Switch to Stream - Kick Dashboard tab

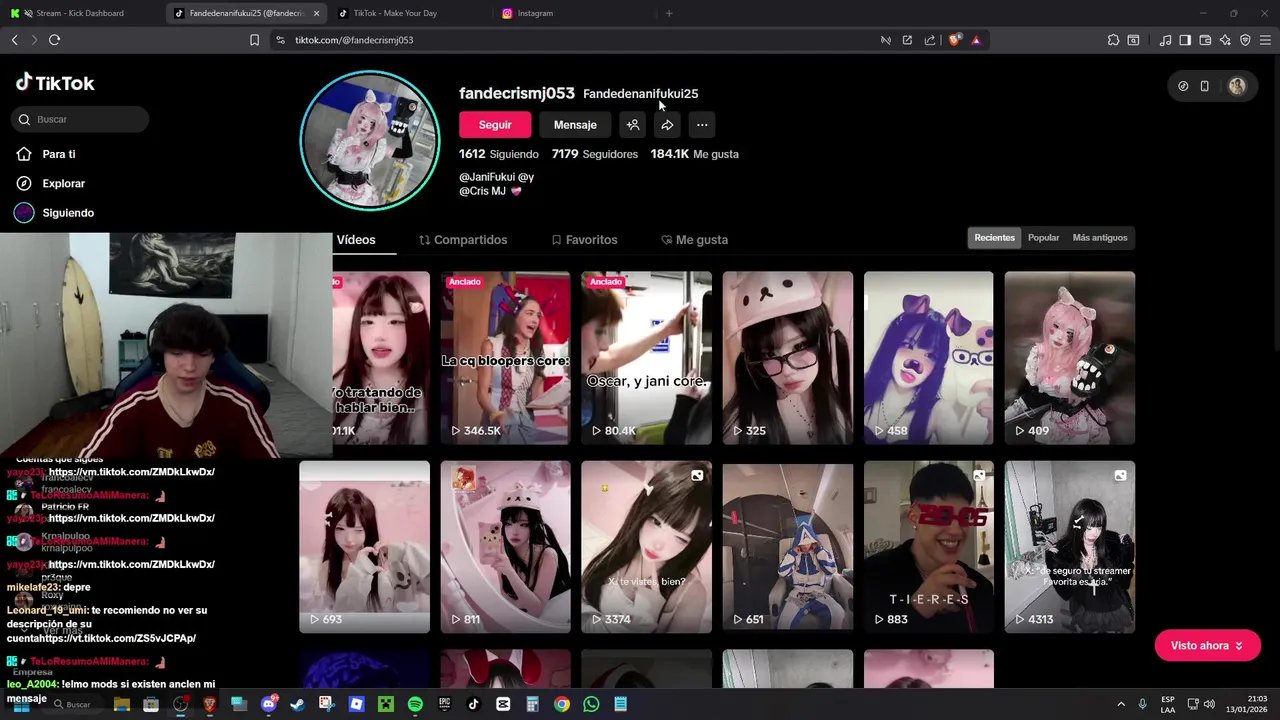pos(82,13)
